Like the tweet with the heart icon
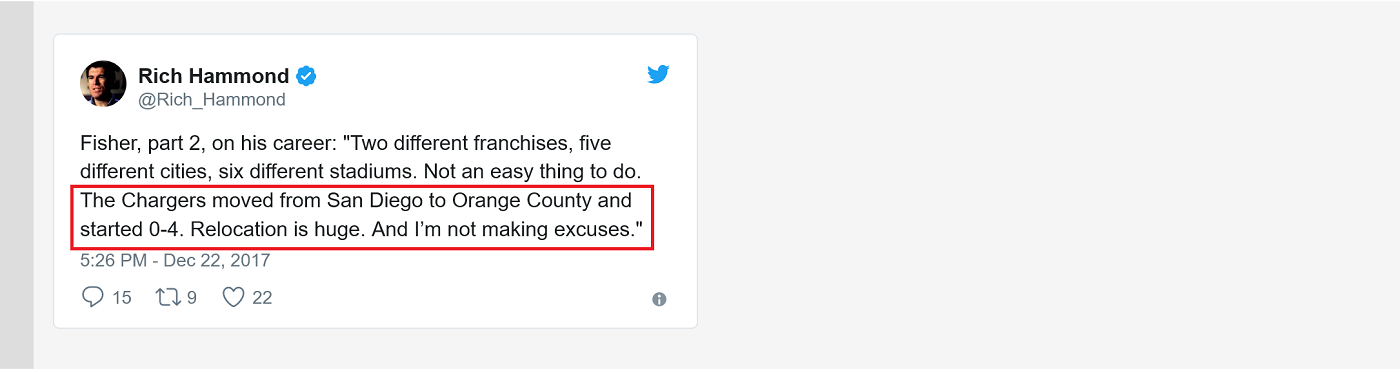This screenshot has width=1400, height=372. click(x=233, y=297)
